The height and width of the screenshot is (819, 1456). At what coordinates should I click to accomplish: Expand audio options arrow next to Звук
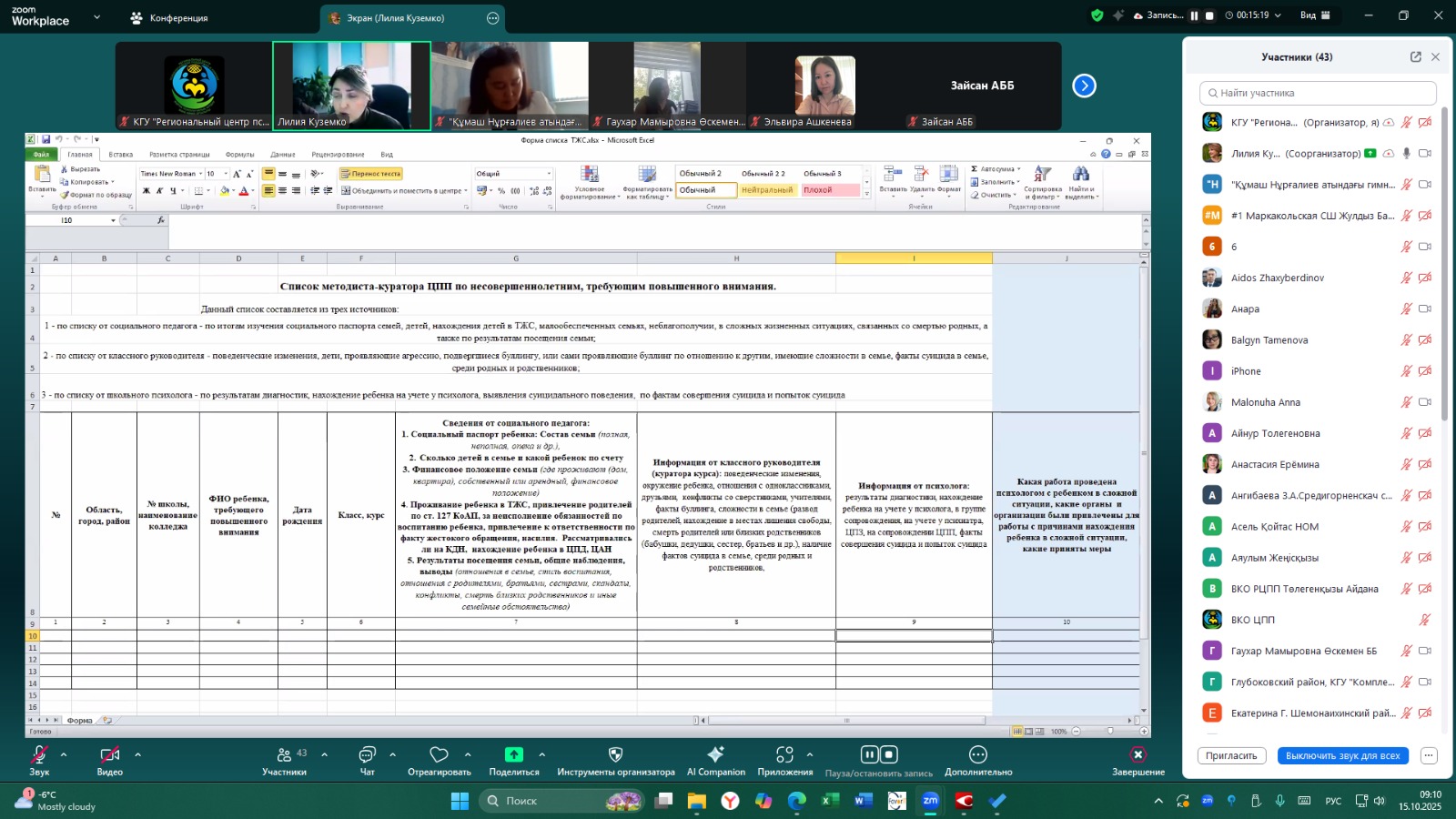click(64, 754)
